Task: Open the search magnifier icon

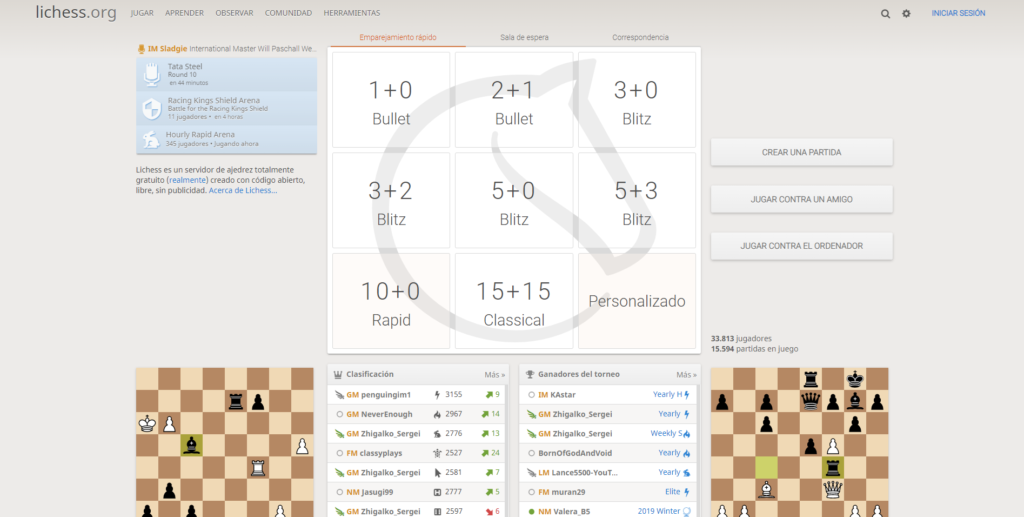Action: pyautogui.click(x=885, y=14)
